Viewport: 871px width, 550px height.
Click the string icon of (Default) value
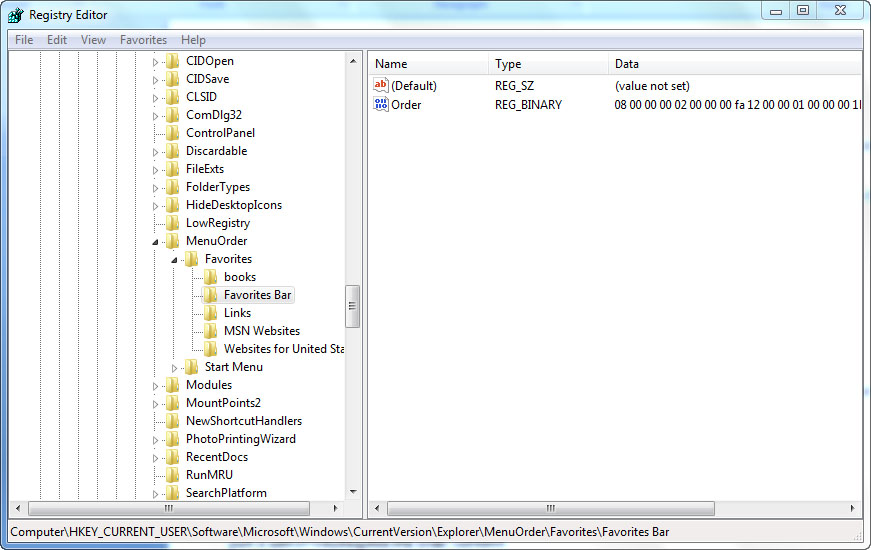(381, 86)
